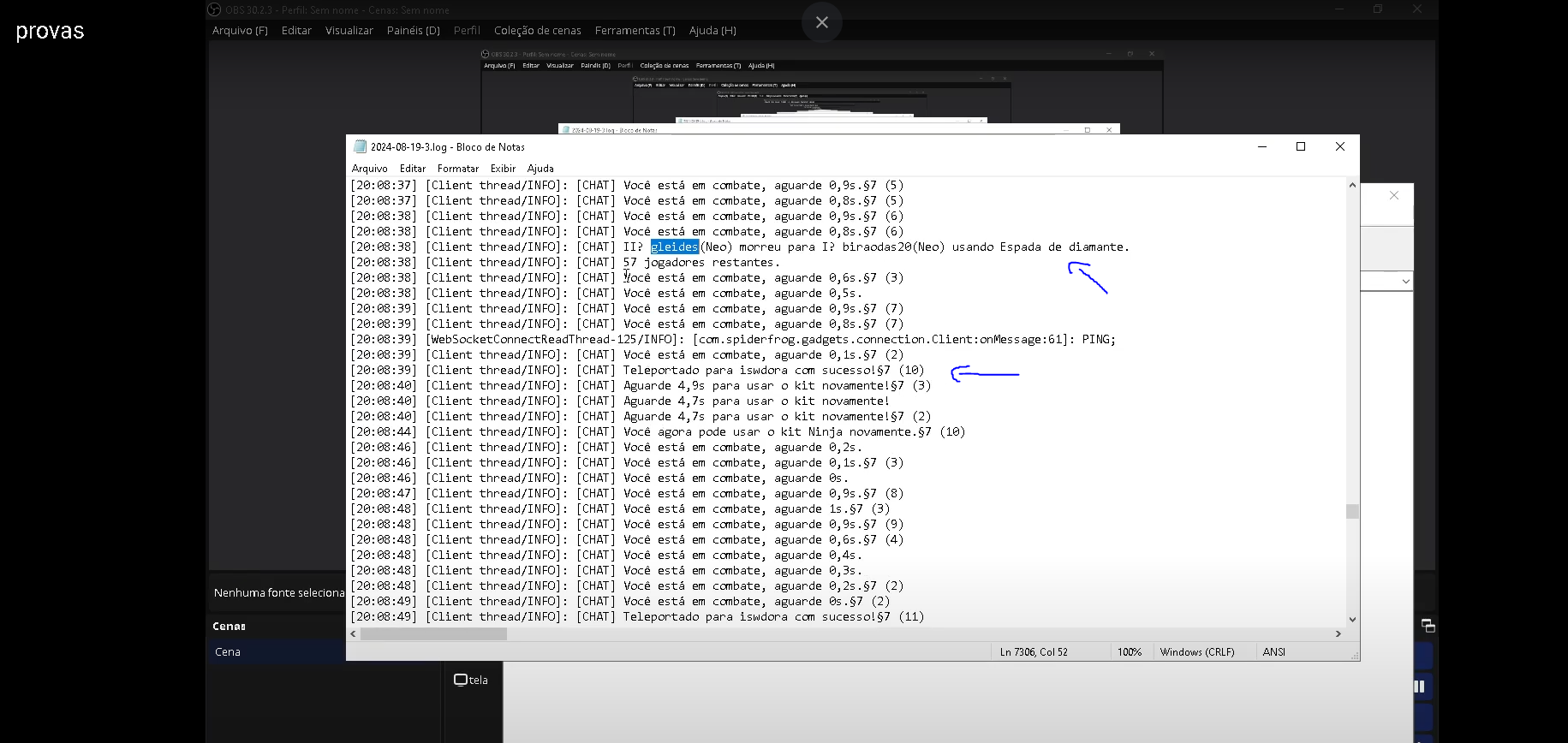Click the 'aguarde 1s.§7 (3)' log line

620,508
